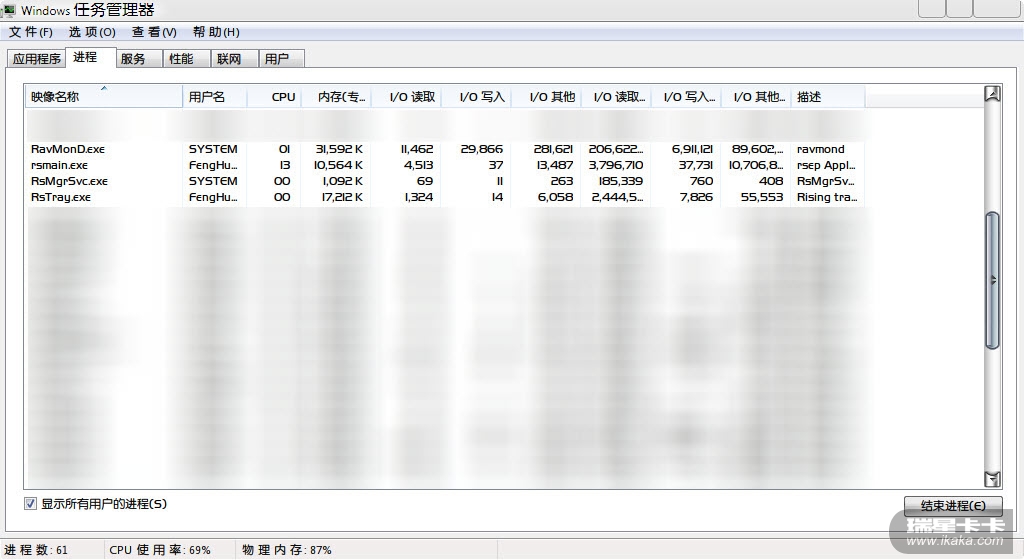Click memory value 1,092 K

coord(342,181)
